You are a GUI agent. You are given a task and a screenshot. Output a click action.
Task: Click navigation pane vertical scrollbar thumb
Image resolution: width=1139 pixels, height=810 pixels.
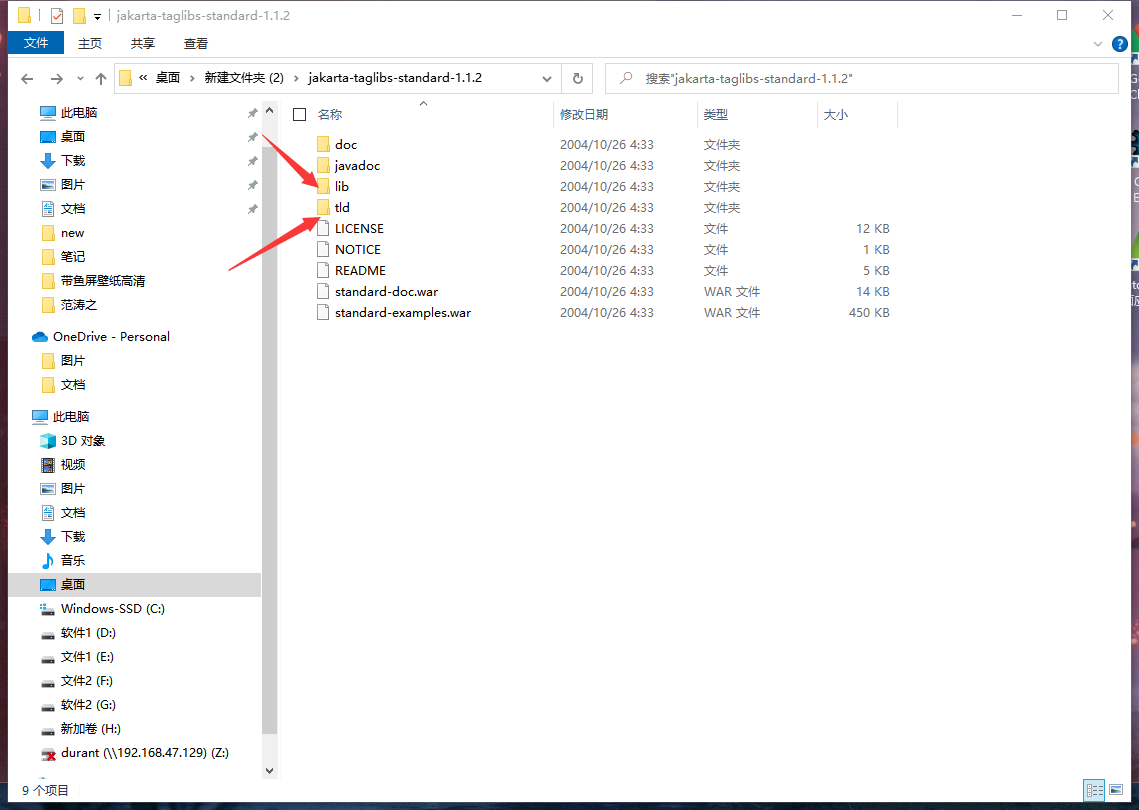click(269, 440)
